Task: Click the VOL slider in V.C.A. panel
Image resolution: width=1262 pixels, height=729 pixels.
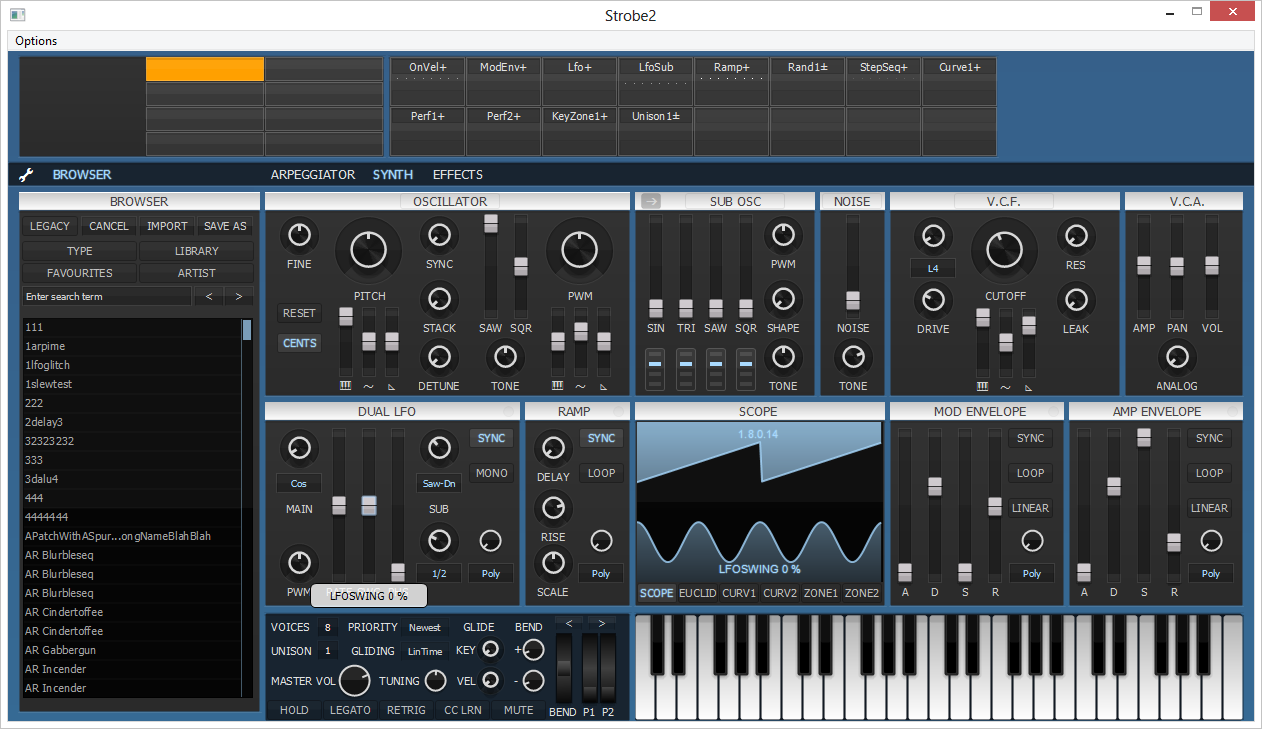Action: point(1211,265)
